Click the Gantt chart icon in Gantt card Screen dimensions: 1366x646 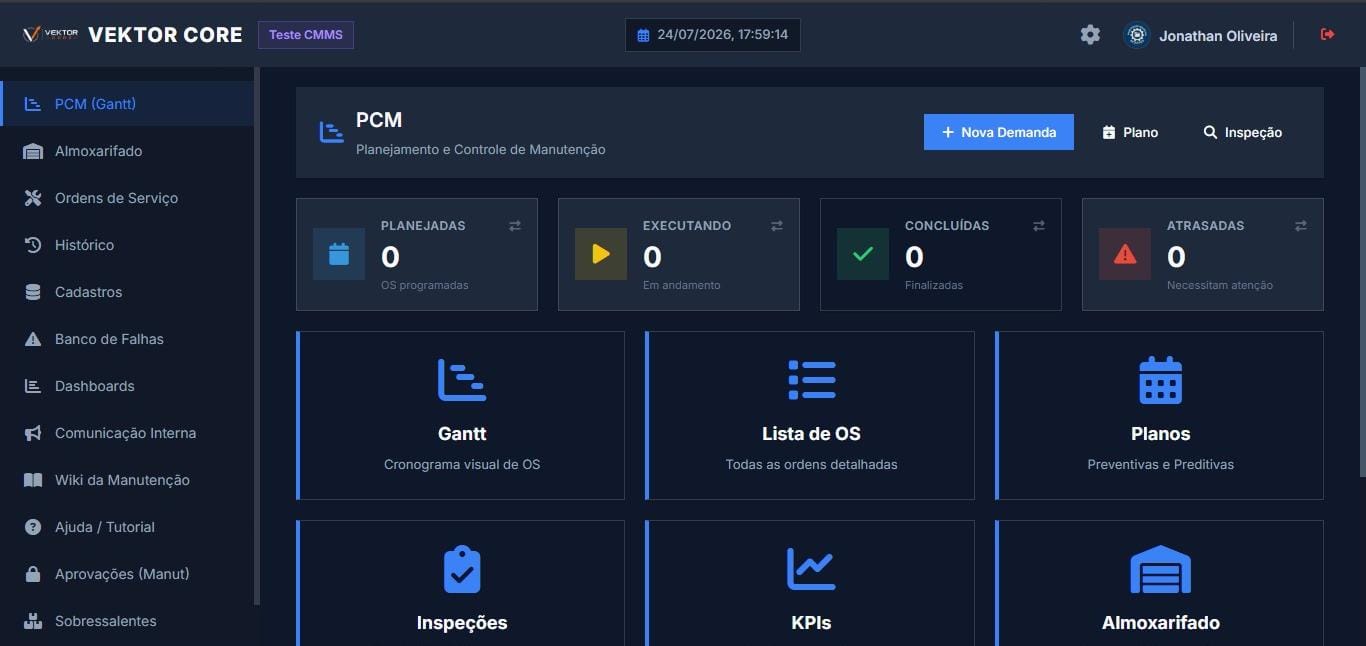pyautogui.click(x=462, y=380)
